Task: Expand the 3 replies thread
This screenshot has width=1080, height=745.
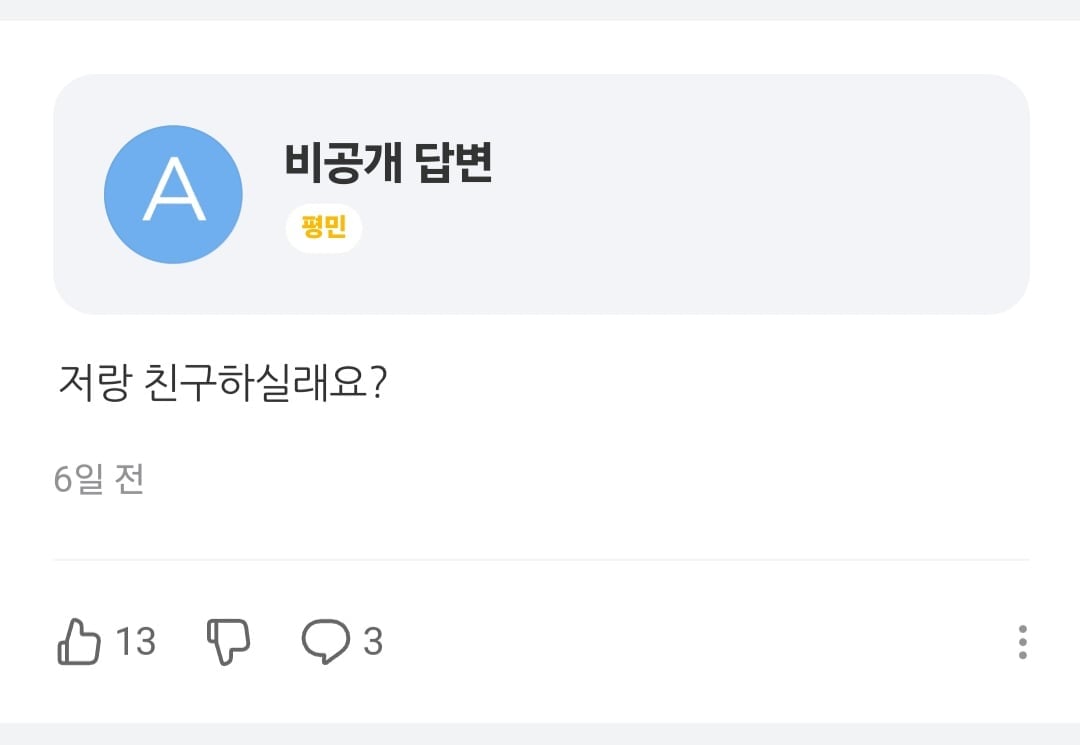Action: (x=342, y=641)
